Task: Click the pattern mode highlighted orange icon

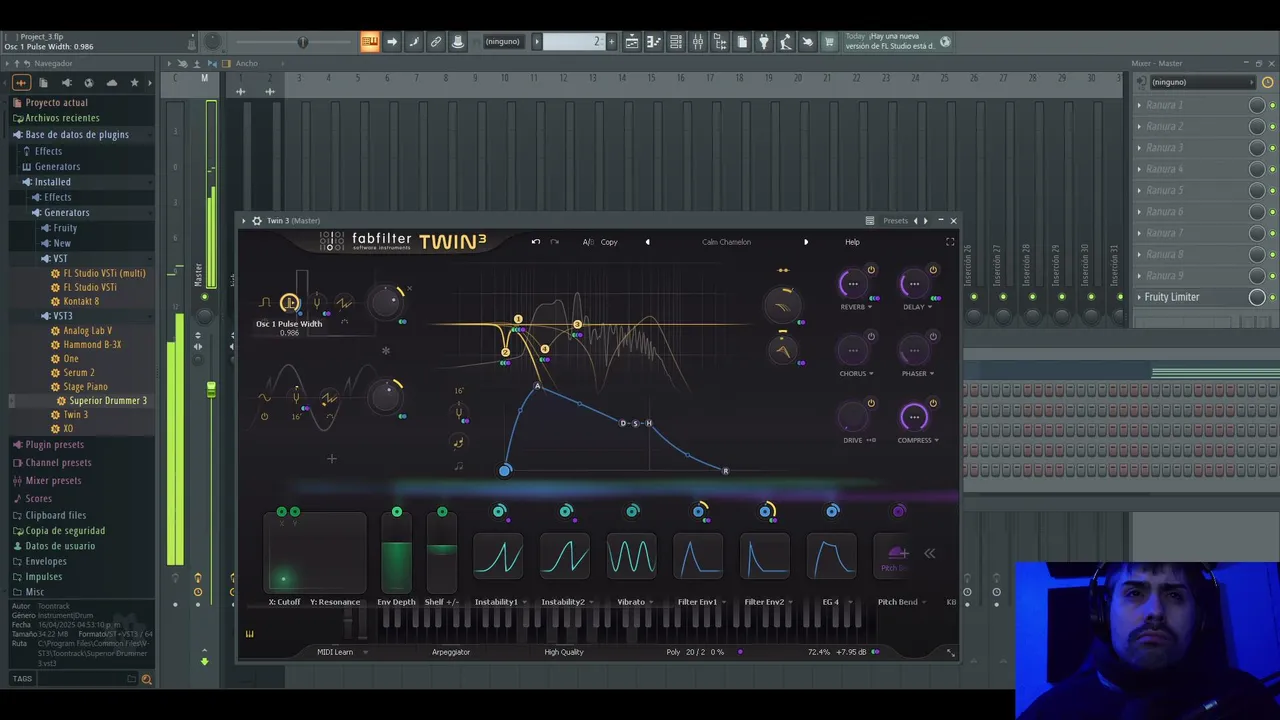Action: click(x=370, y=42)
